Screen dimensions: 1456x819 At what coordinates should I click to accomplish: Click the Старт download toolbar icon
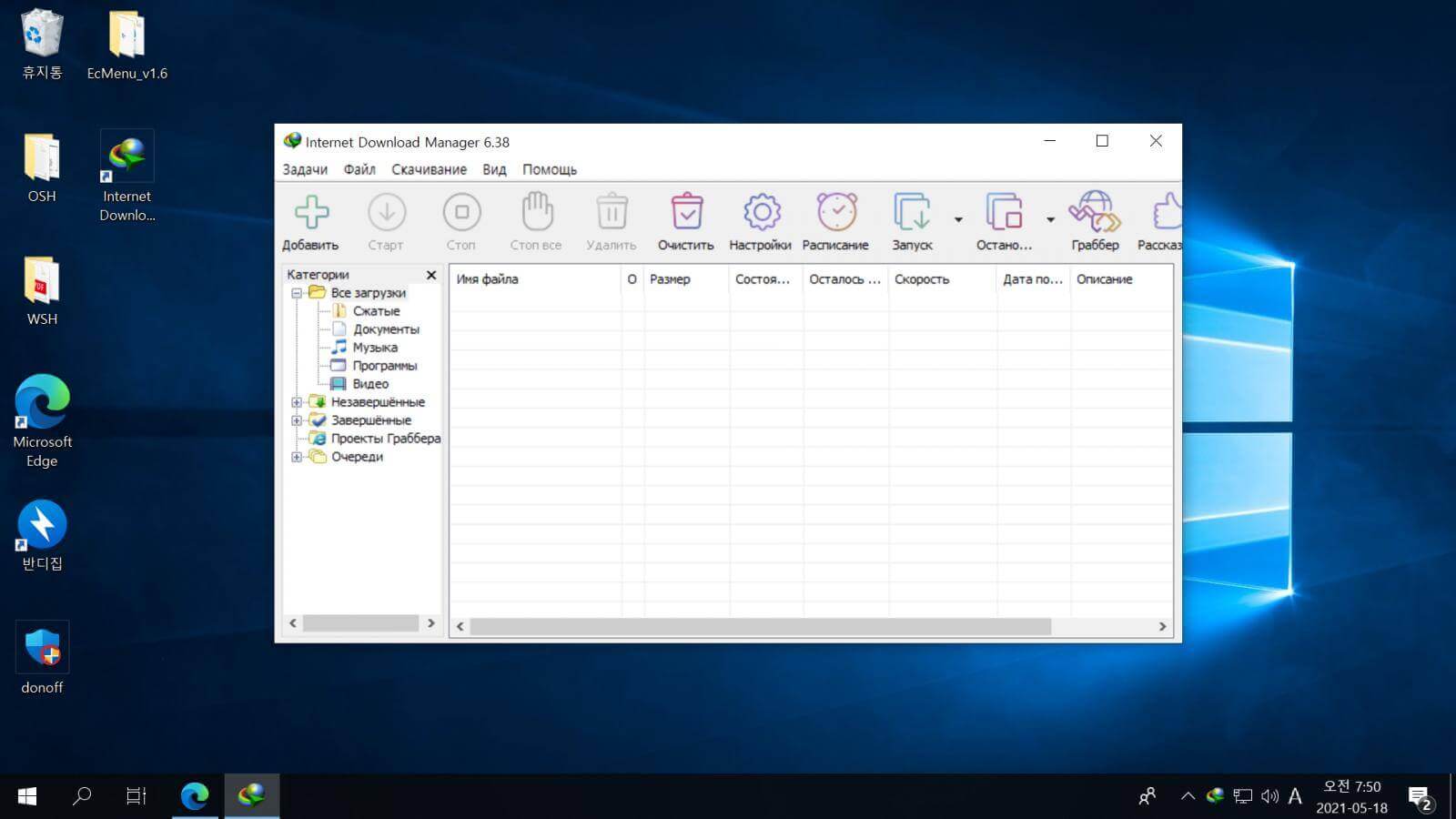tap(386, 212)
